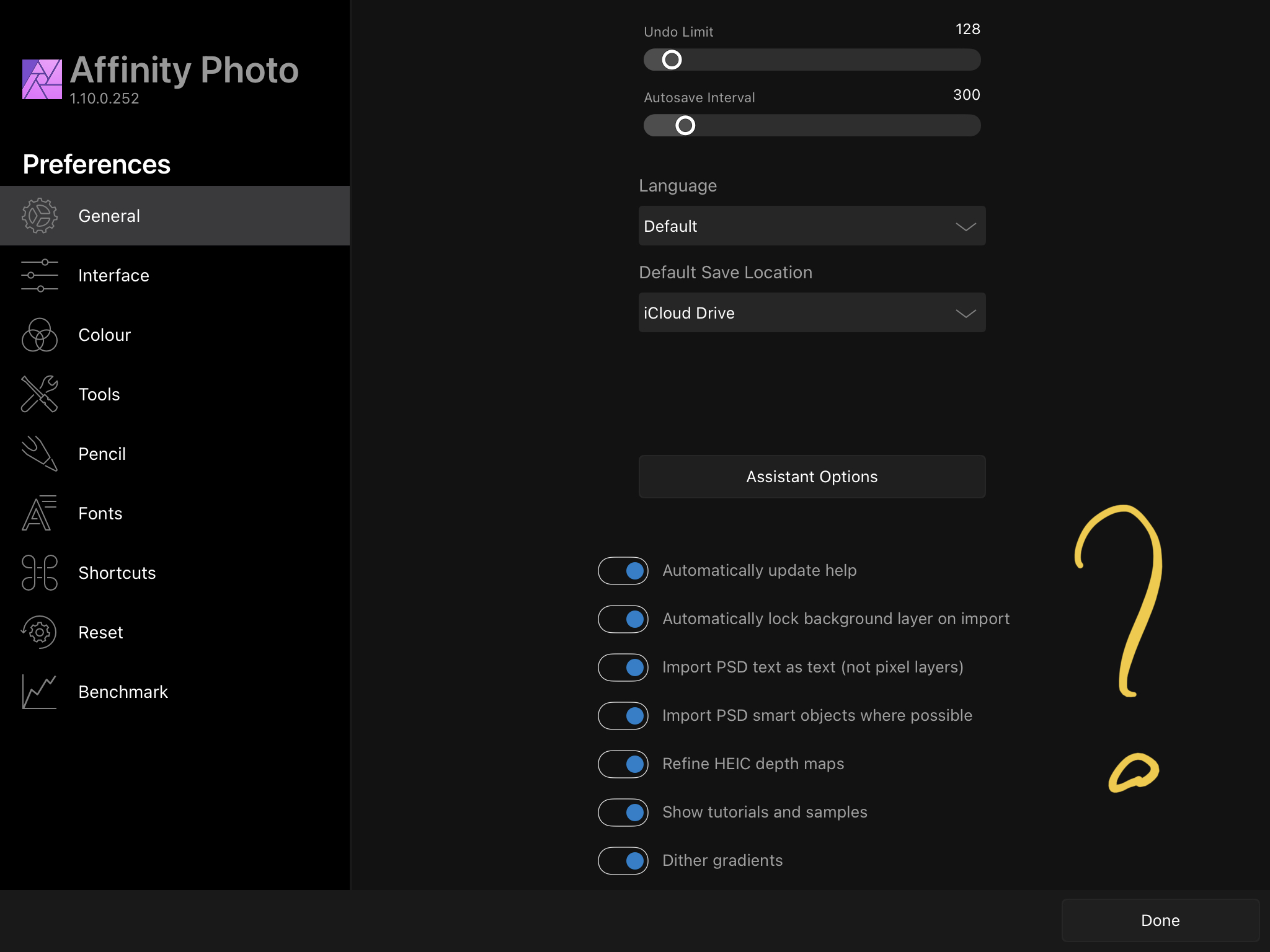
Task: Open the General preferences section
Action: pyautogui.click(x=175, y=216)
